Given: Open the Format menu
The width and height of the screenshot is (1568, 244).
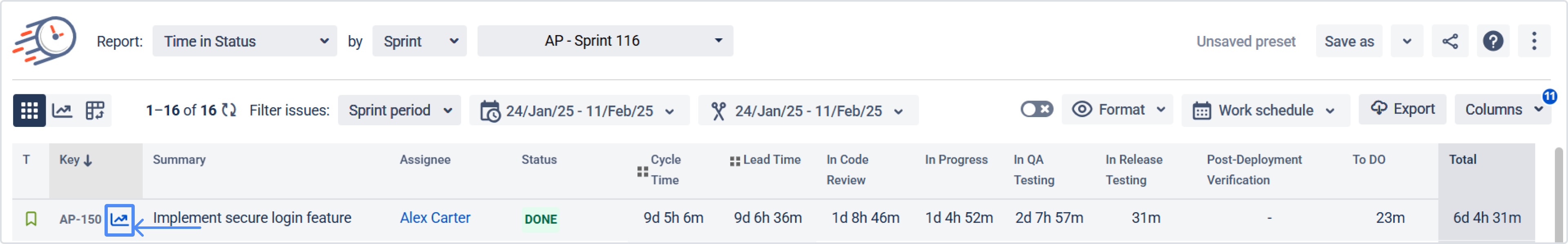Looking at the screenshot, I should (x=1118, y=109).
